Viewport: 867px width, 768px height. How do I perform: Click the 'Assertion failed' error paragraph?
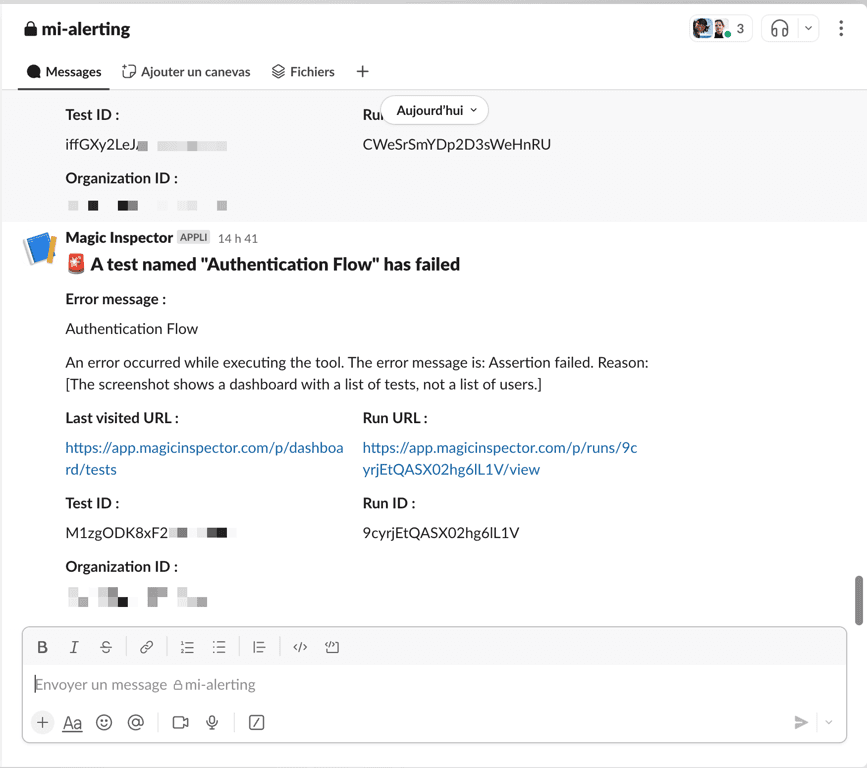coord(357,373)
